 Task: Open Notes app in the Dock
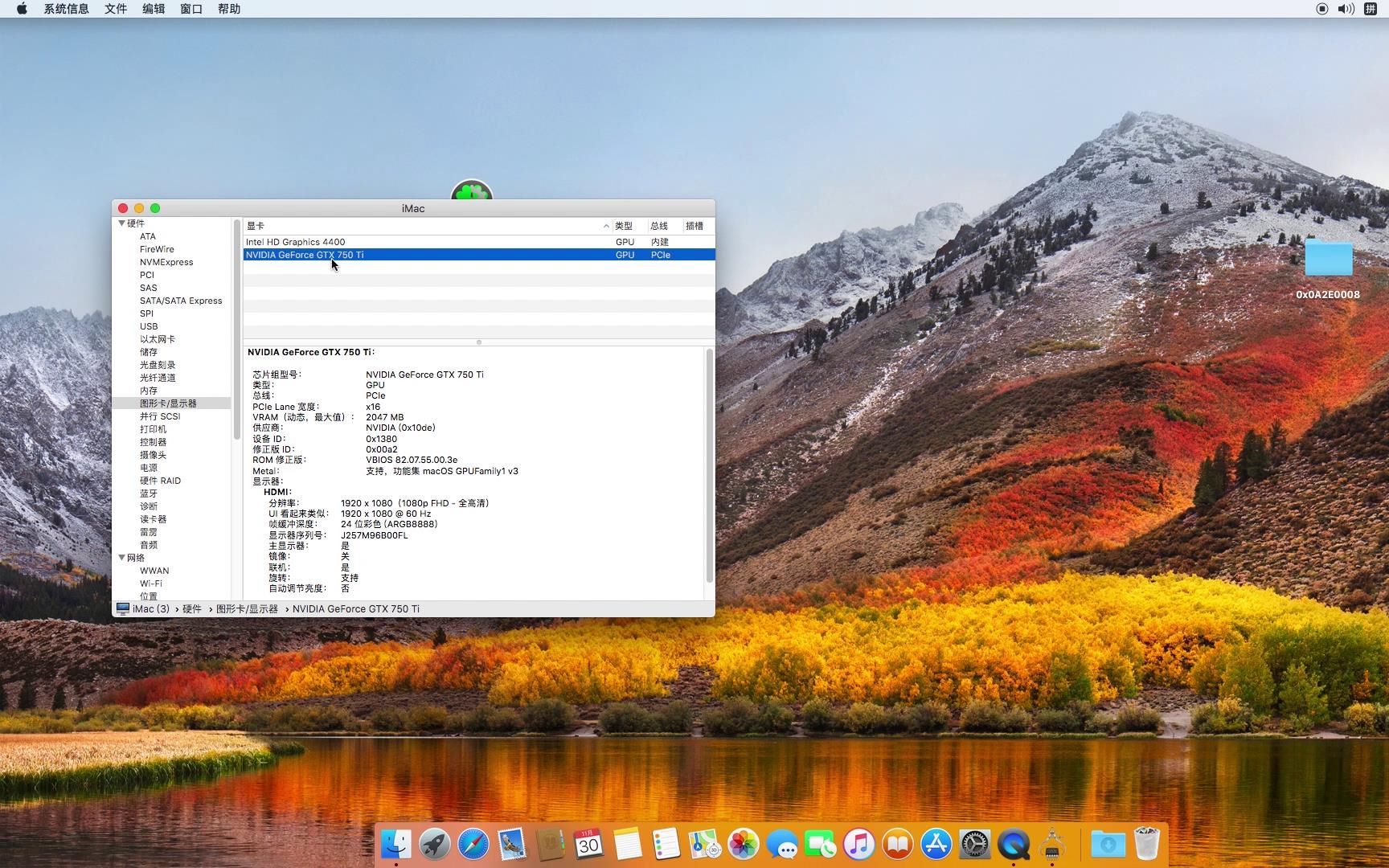(x=627, y=844)
